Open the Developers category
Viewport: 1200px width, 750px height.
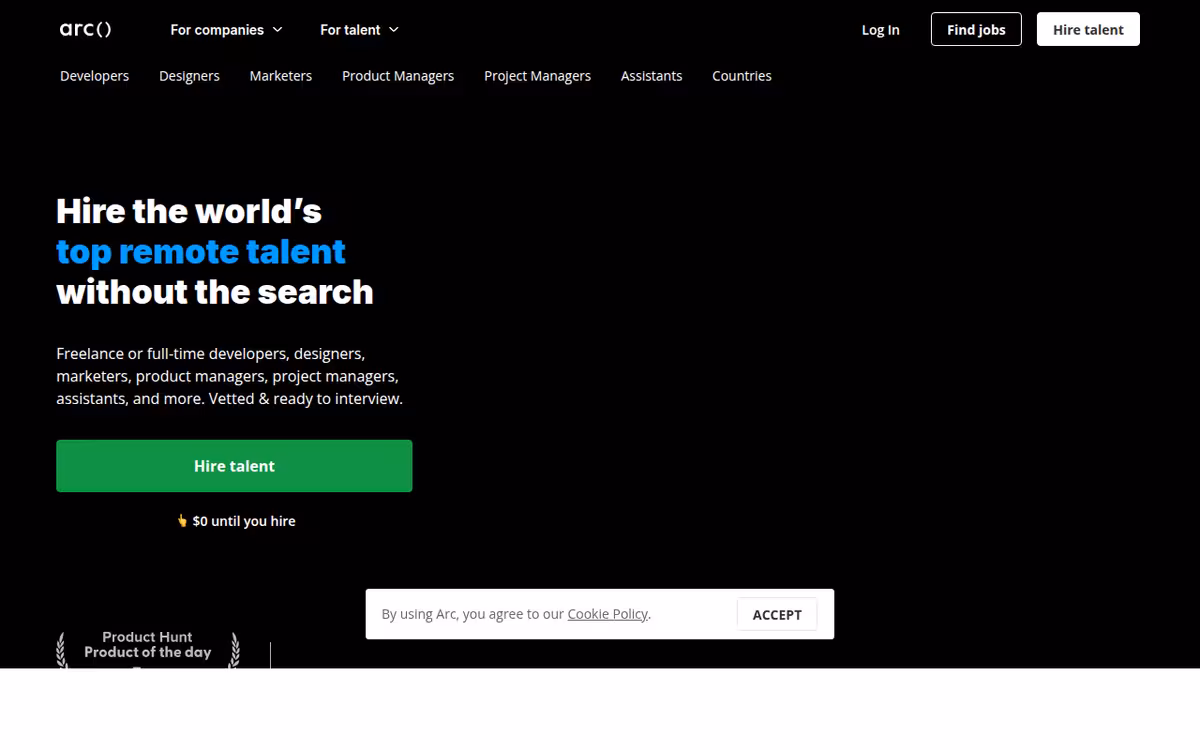coord(94,76)
